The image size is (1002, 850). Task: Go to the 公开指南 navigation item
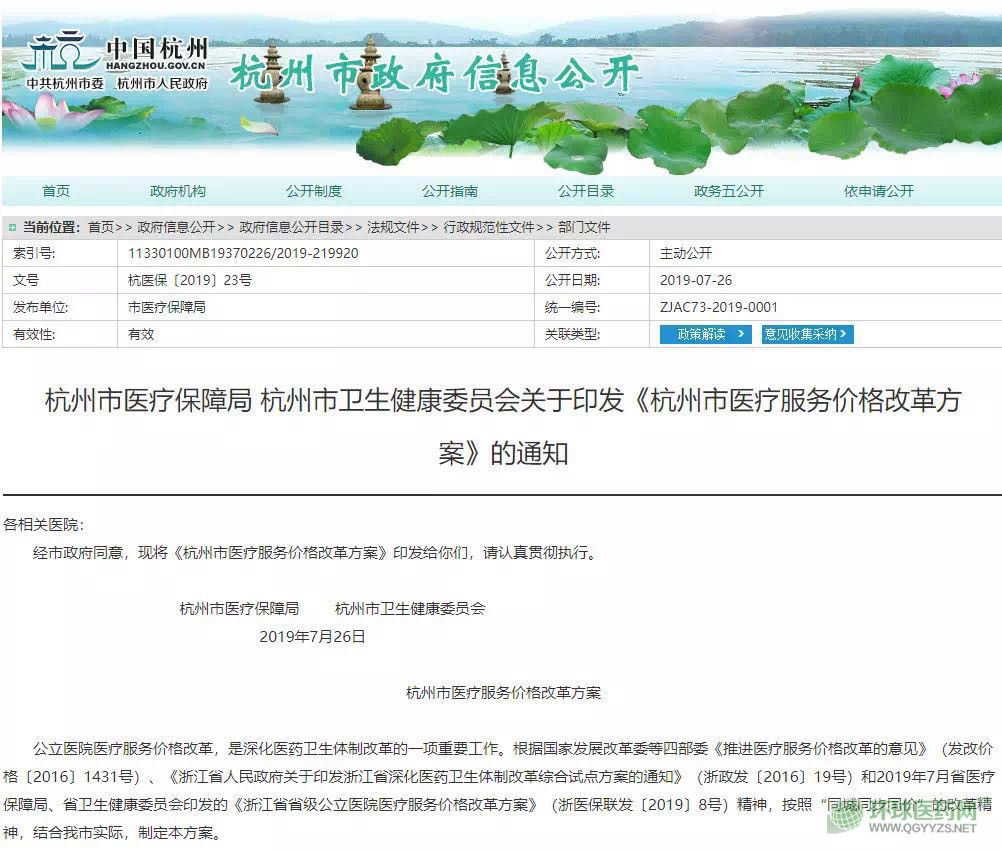[x=449, y=191]
